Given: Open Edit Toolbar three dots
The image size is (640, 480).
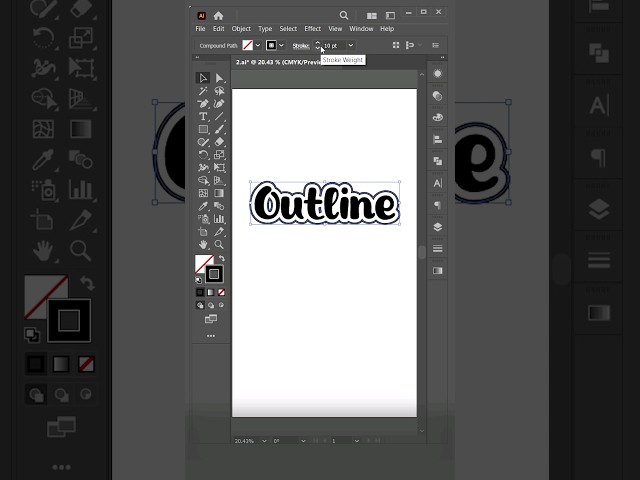Looking at the screenshot, I should [x=211, y=336].
